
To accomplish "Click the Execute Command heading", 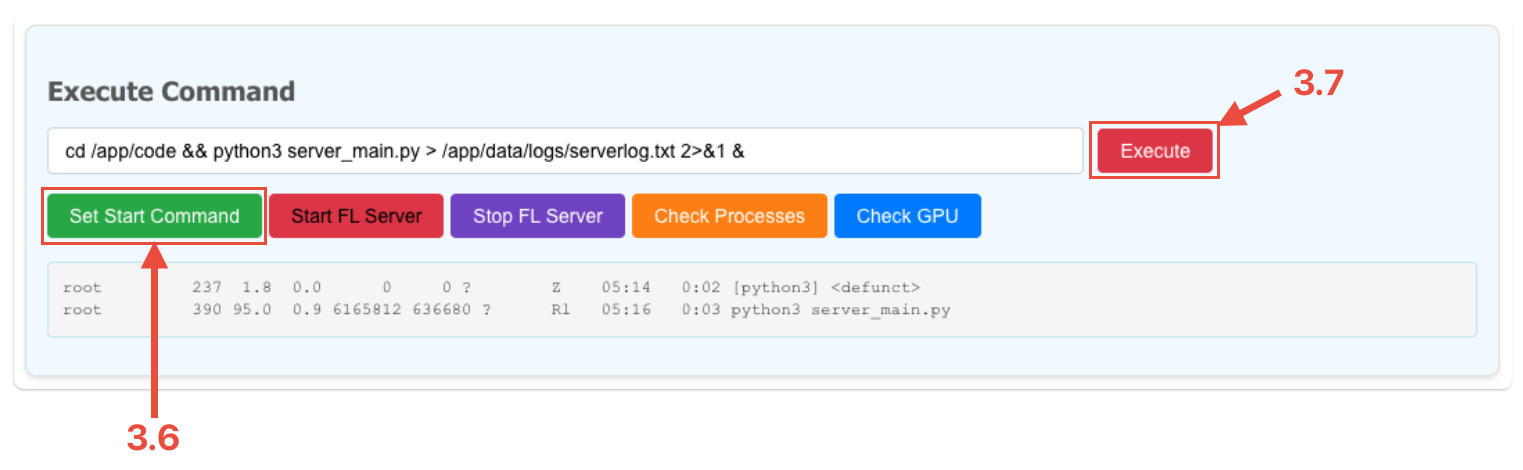I will click(171, 92).
